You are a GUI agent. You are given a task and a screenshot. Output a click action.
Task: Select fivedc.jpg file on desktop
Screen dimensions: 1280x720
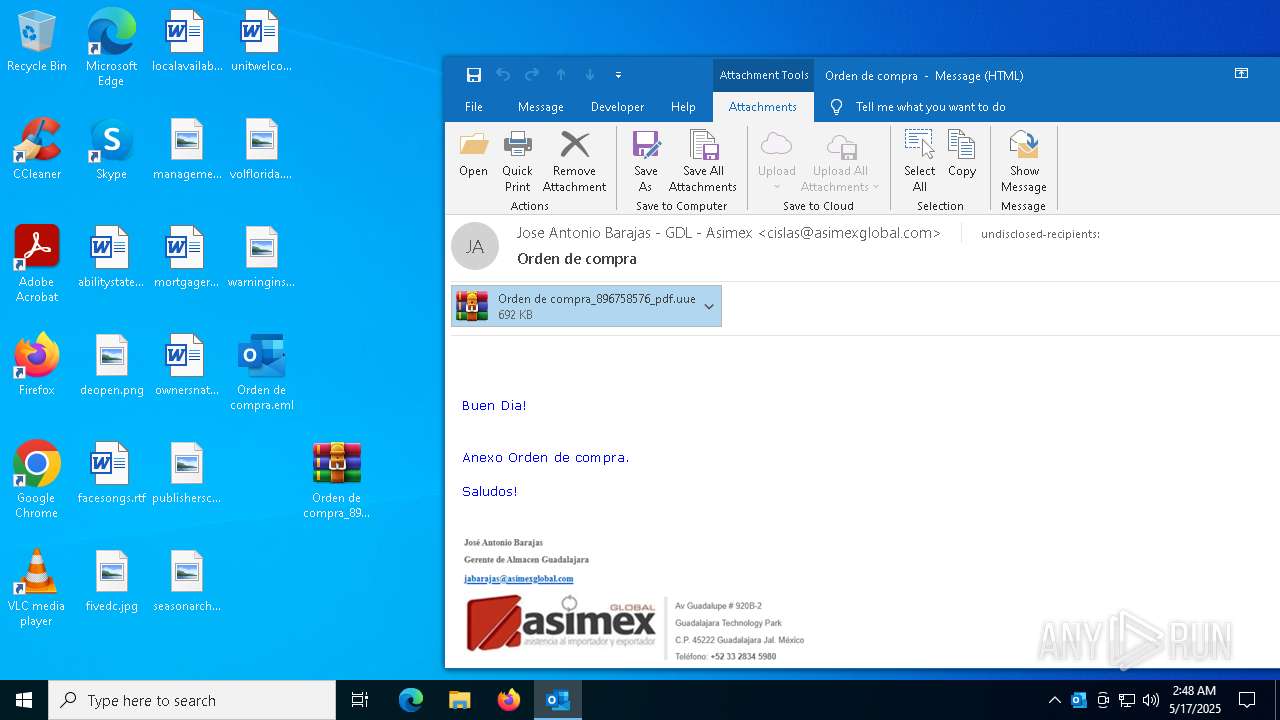112,581
